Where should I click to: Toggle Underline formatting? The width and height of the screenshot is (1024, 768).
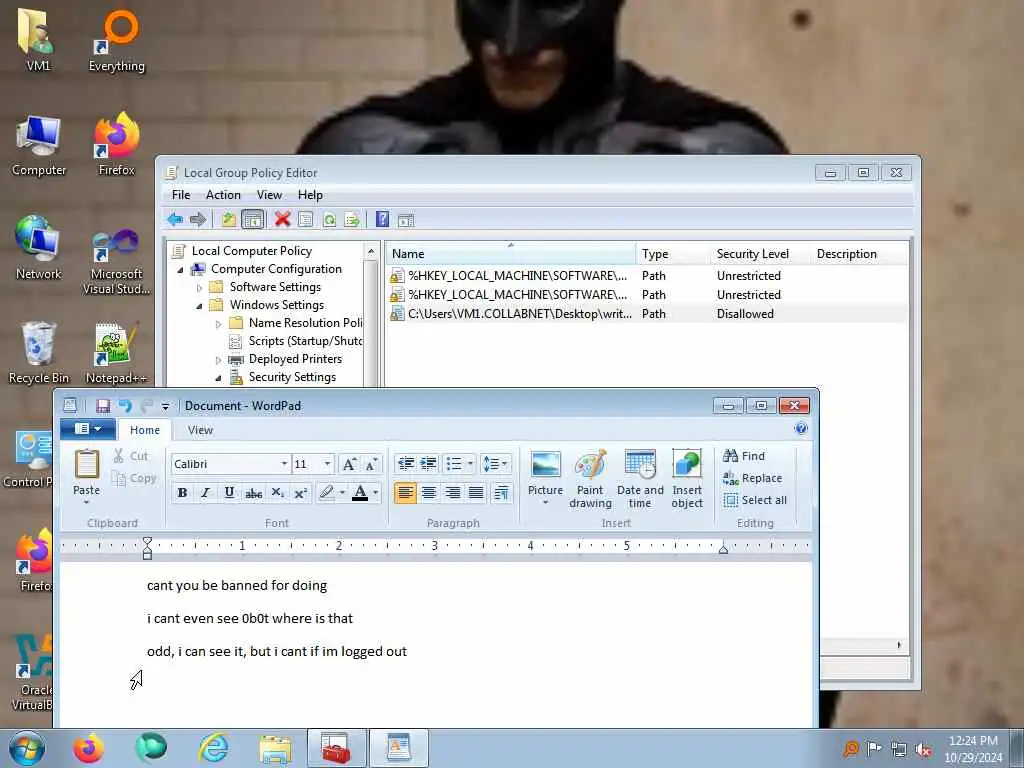coord(229,492)
